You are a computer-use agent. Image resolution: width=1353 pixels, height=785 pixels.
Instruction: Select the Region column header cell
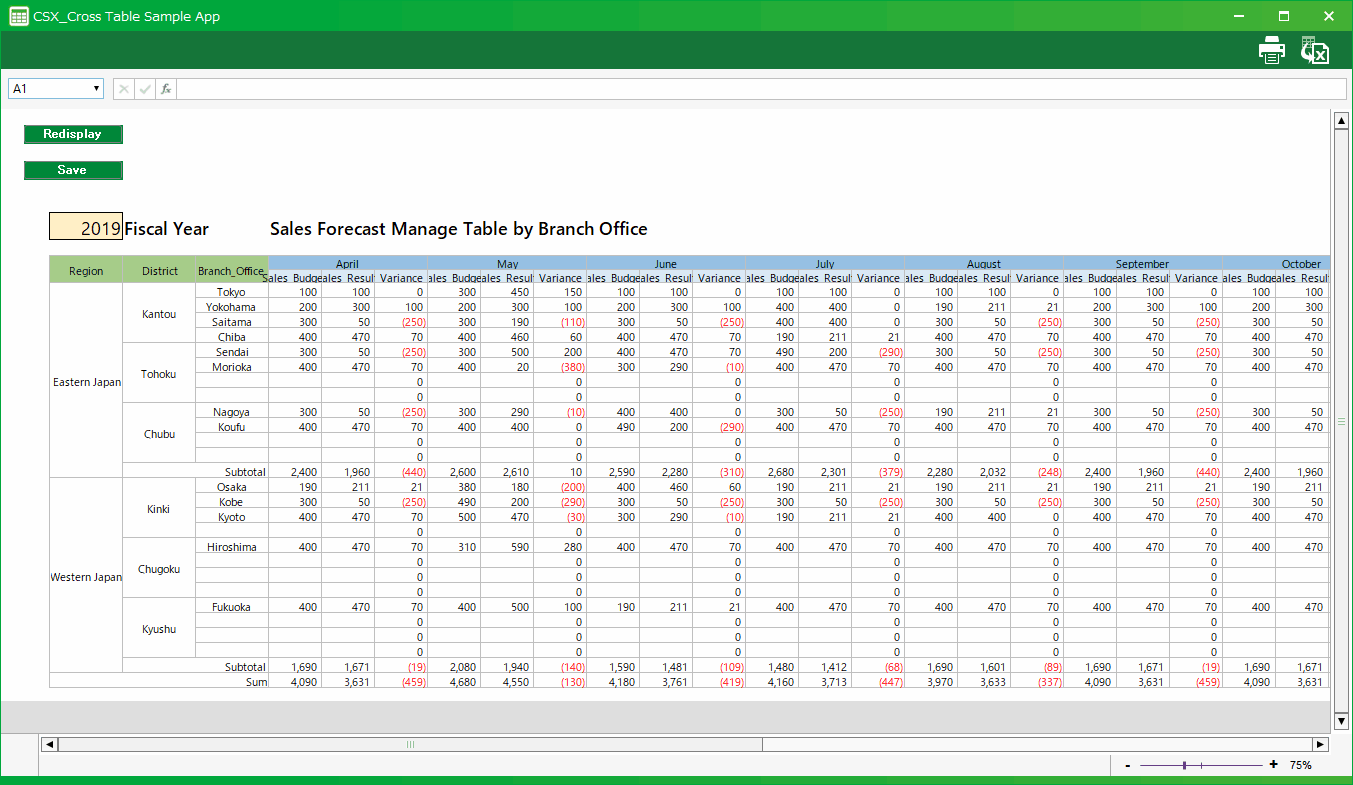coord(86,270)
